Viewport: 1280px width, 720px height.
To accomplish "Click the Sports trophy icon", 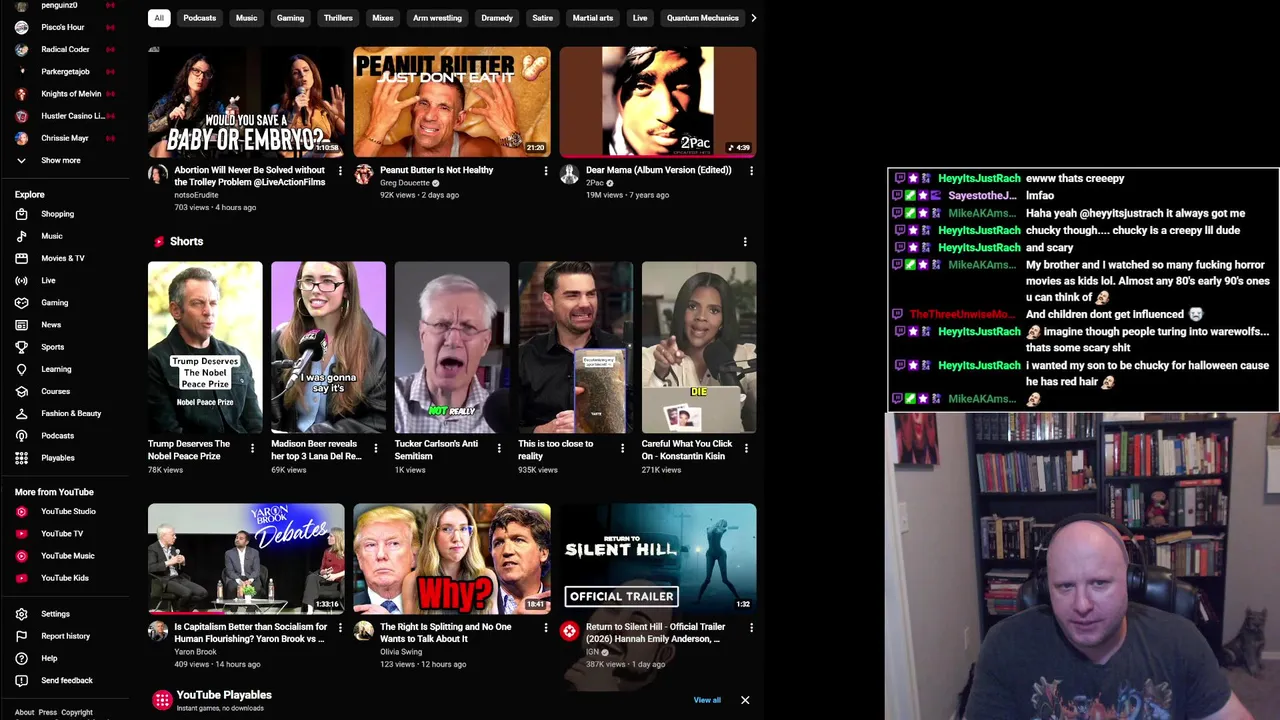I will click(x=21, y=347).
